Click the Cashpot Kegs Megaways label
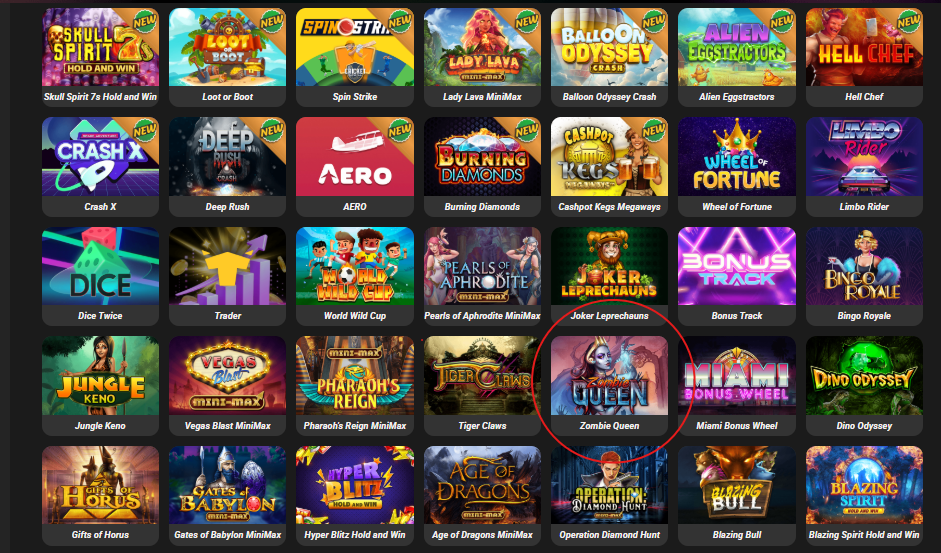The width and height of the screenshot is (941, 553). pyautogui.click(x=609, y=207)
